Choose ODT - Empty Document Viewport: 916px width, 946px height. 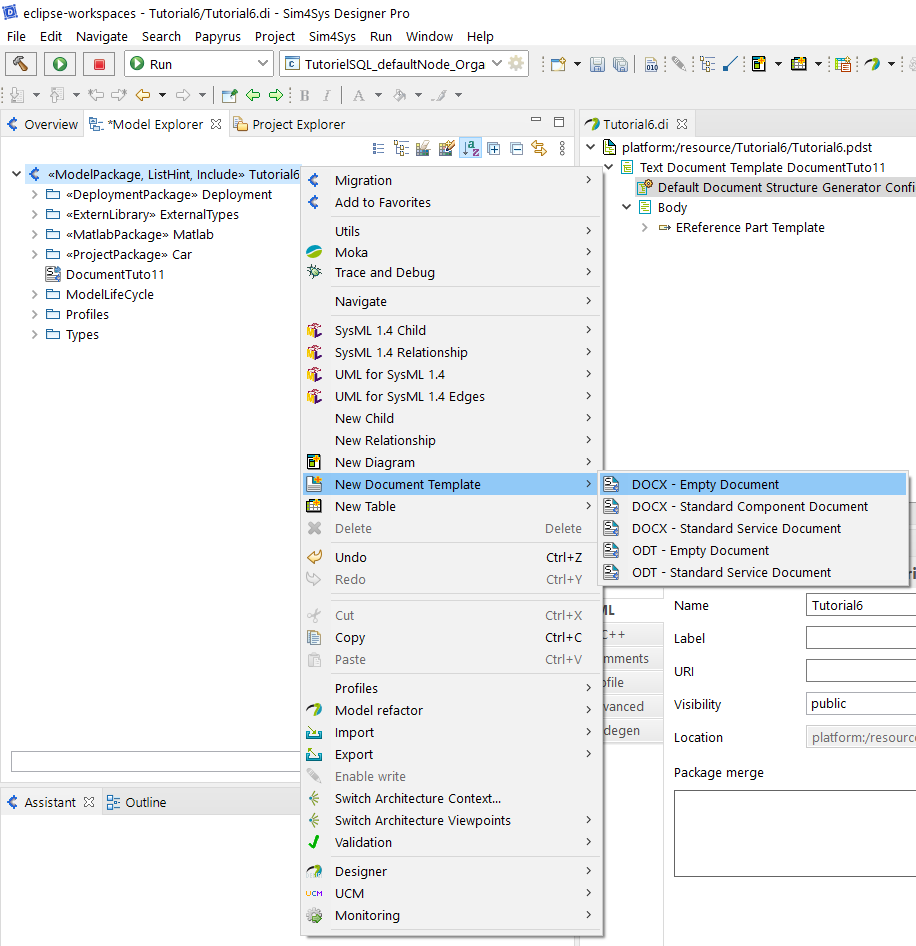(754, 550)
